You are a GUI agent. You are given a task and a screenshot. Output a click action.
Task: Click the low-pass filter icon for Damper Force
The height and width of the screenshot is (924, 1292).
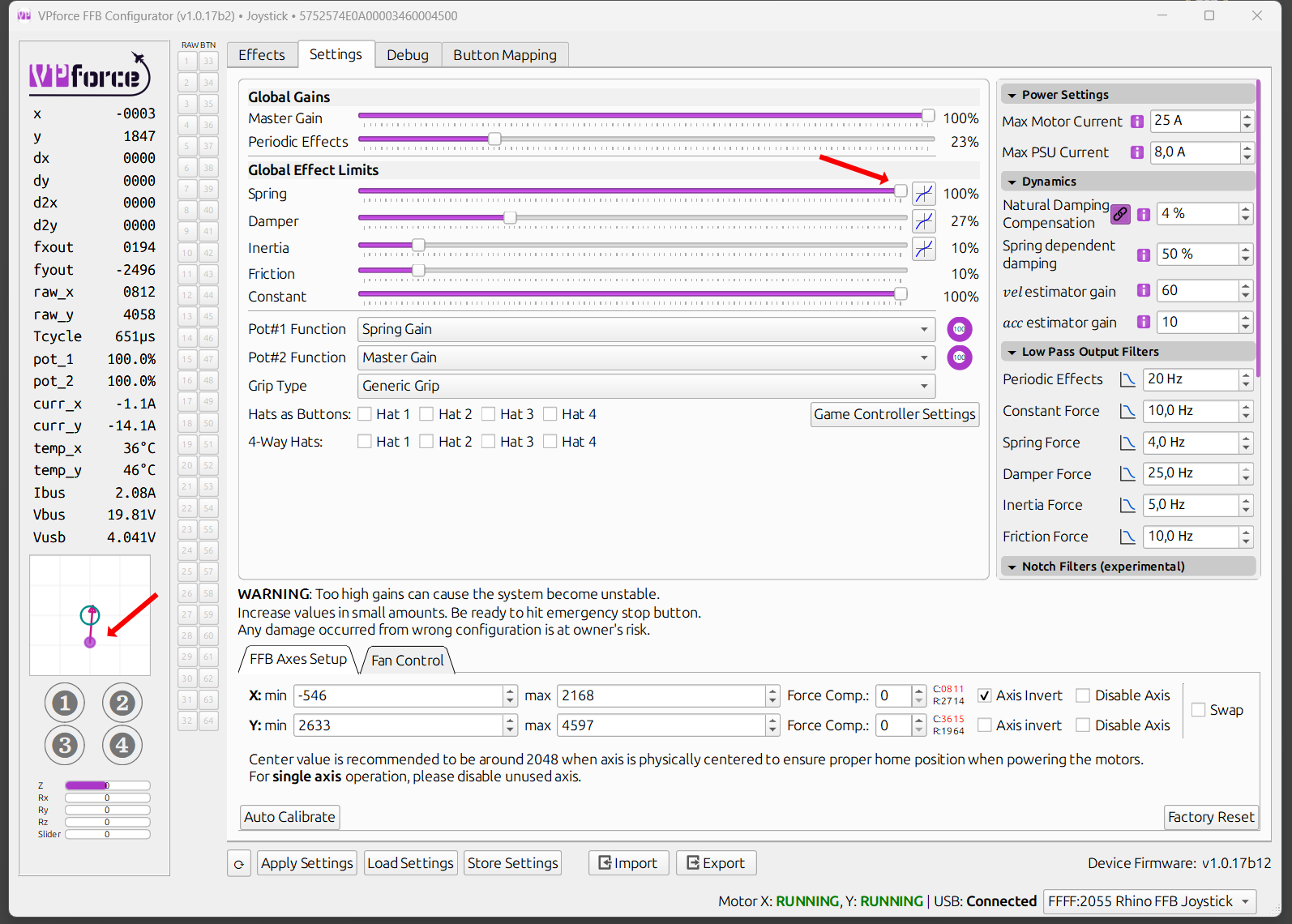tap(1127, 473)
